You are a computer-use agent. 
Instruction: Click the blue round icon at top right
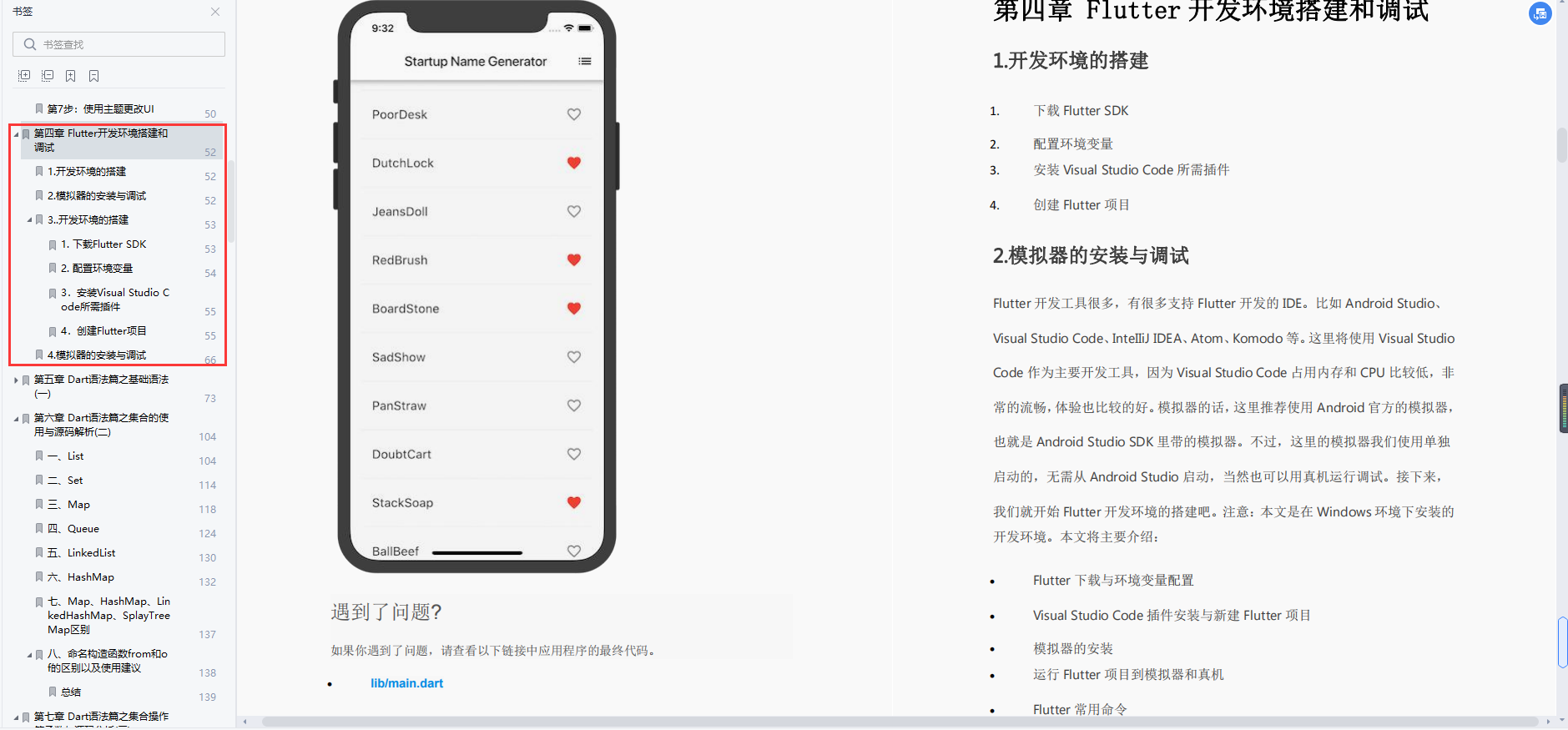[1540, 13]
